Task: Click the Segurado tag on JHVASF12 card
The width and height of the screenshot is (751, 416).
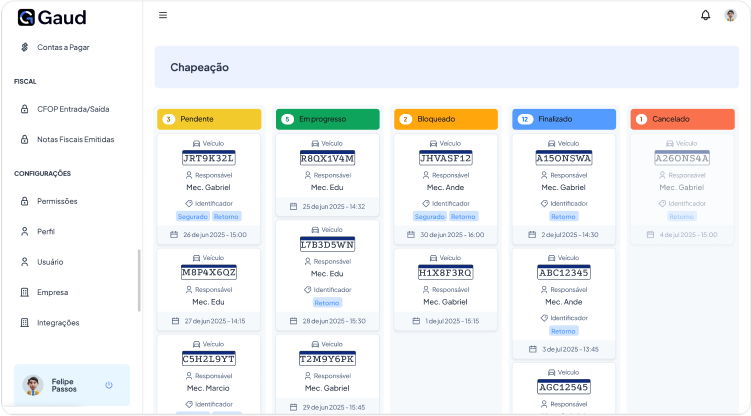Action: (429, 216)
